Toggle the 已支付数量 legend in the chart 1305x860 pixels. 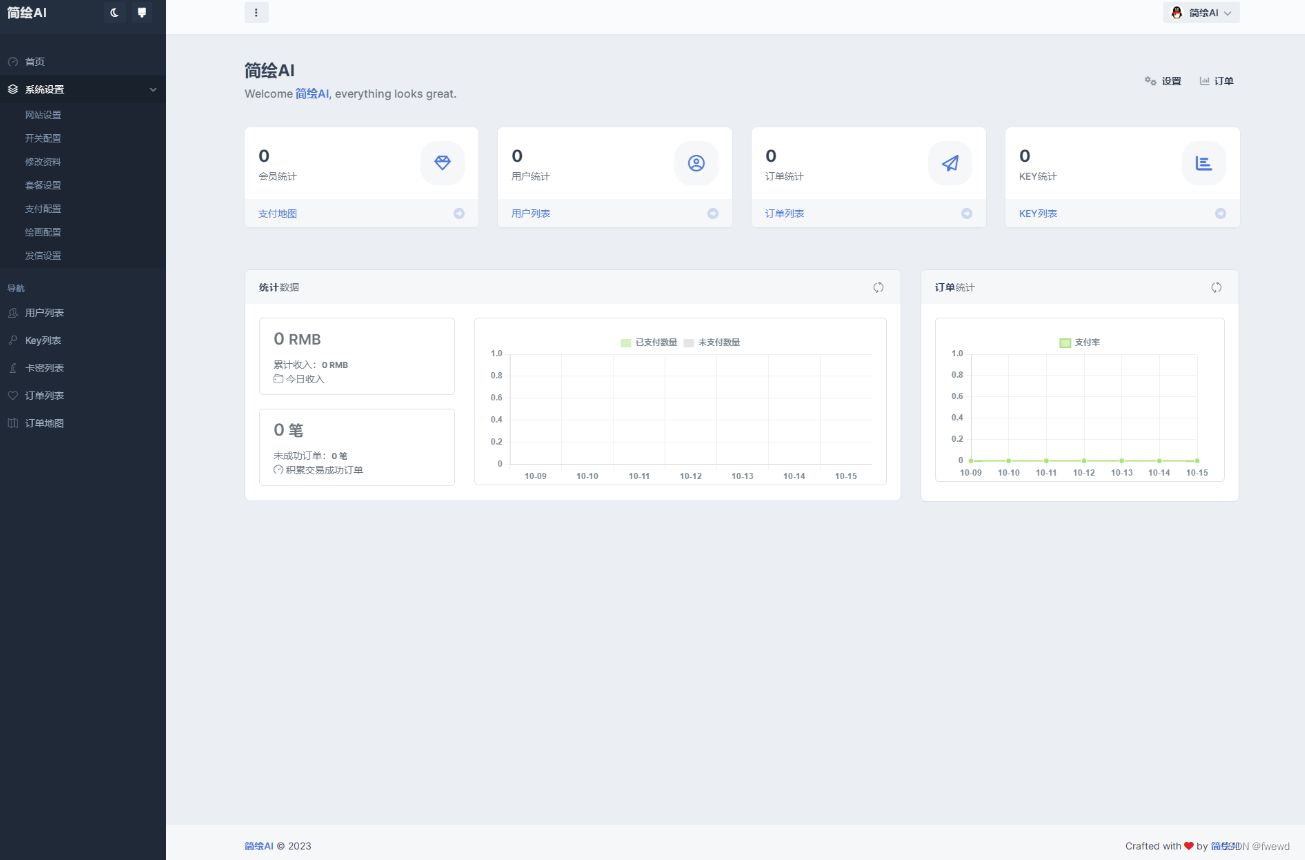[x=650, y=342]
